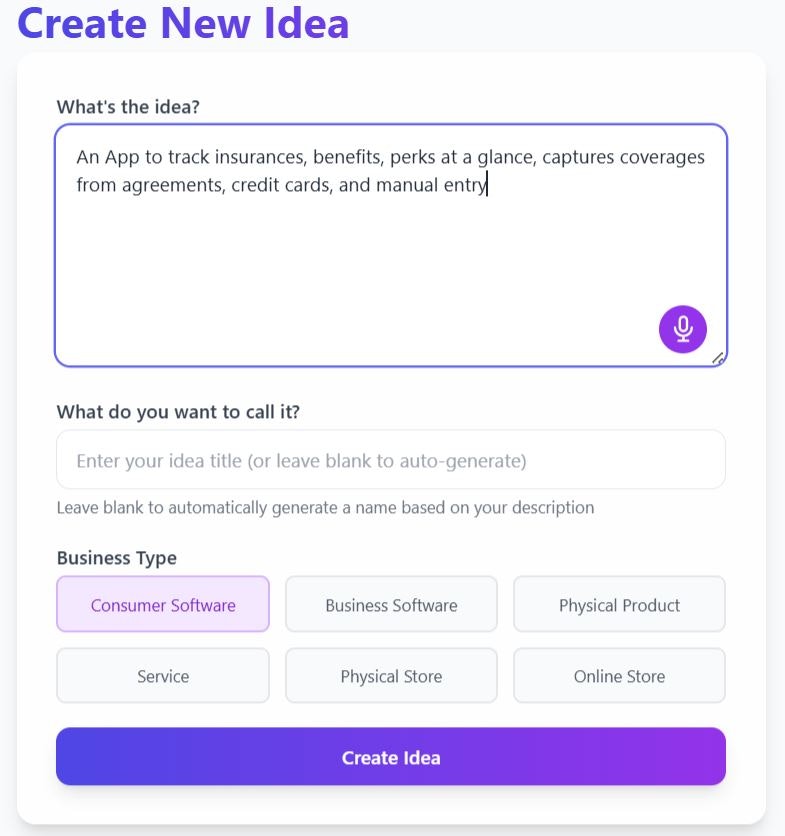Choose Service as the business type
This screenshot has height=836, width=785.
click(163, 676)
